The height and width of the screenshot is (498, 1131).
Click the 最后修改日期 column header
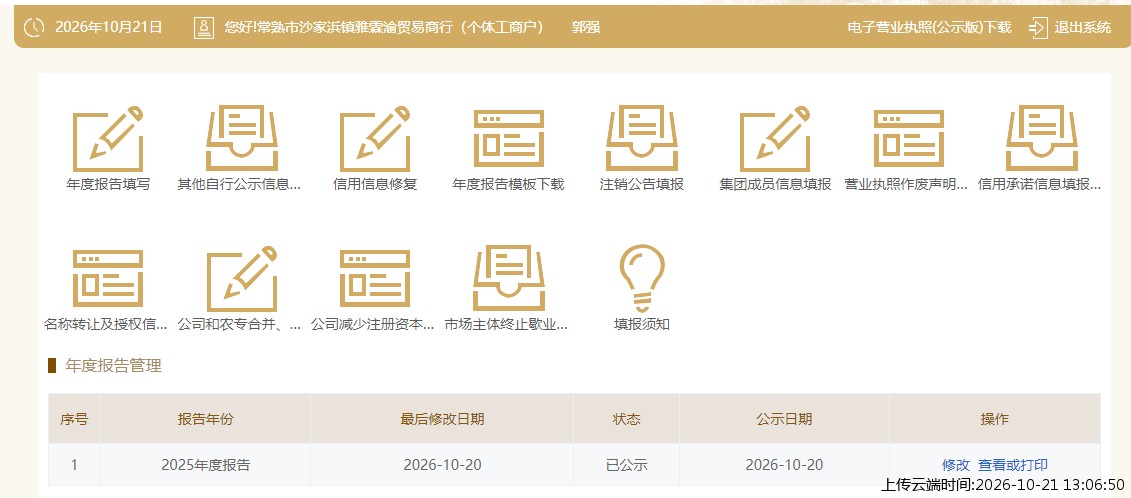pyautogui.click(x=442, y=419)
